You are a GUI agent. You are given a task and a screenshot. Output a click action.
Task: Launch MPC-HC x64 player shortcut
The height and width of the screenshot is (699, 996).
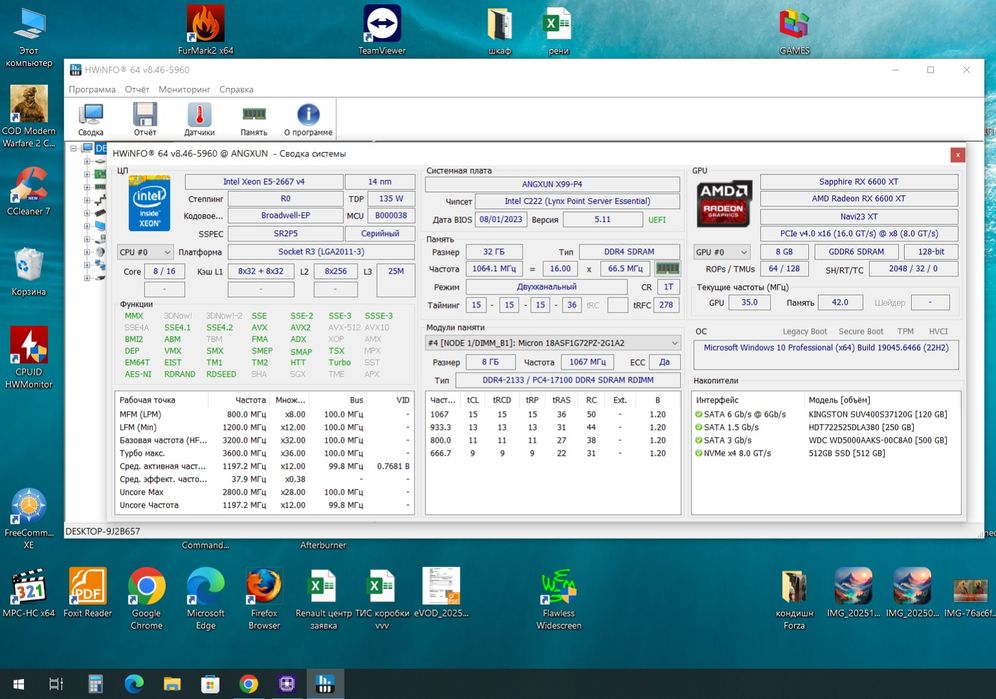(x=29, y=593)
